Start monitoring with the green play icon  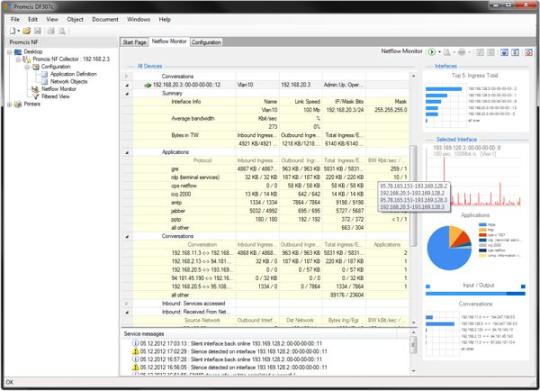432,52
